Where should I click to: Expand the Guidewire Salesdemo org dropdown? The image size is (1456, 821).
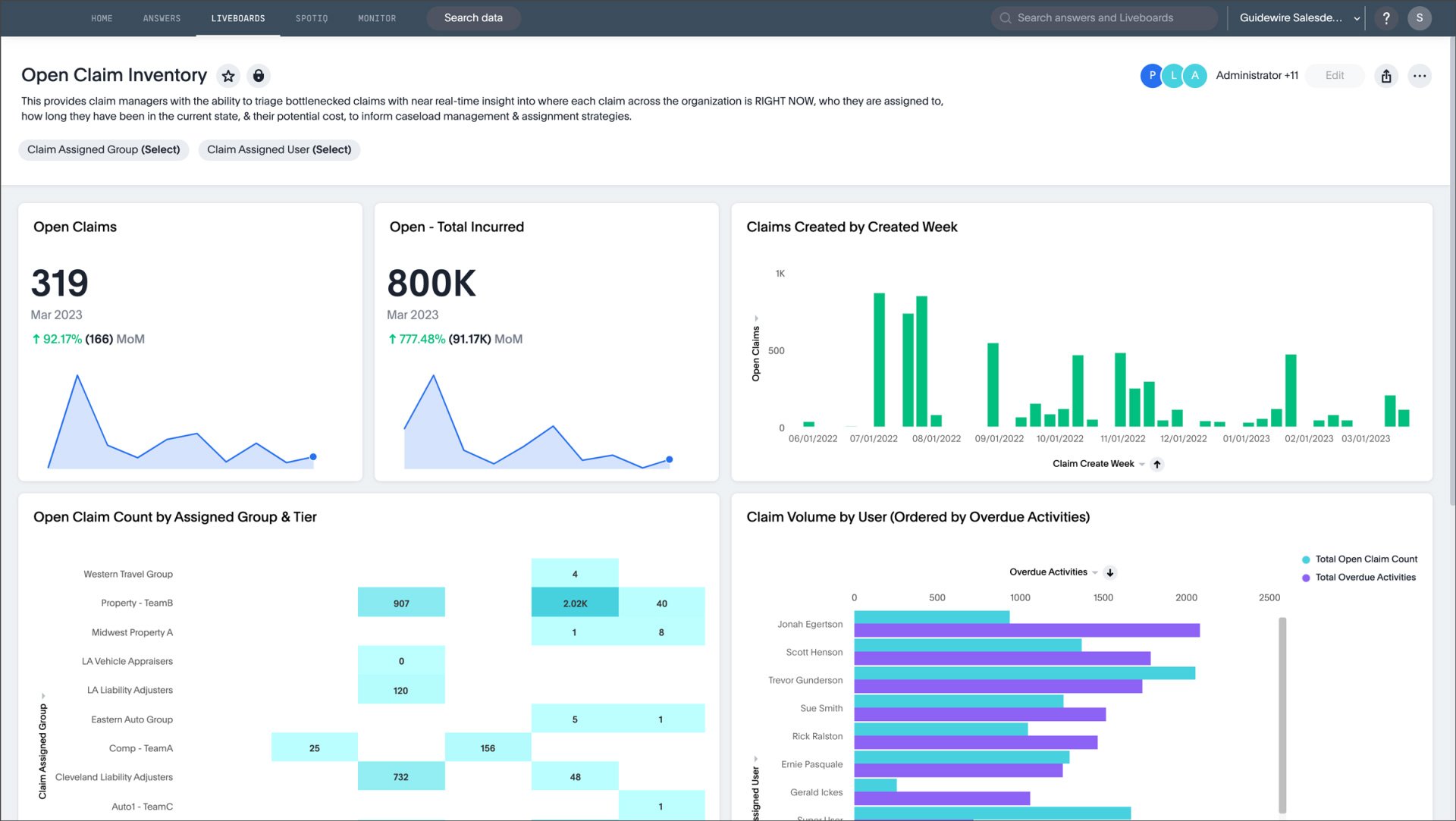click(1299, 18)
